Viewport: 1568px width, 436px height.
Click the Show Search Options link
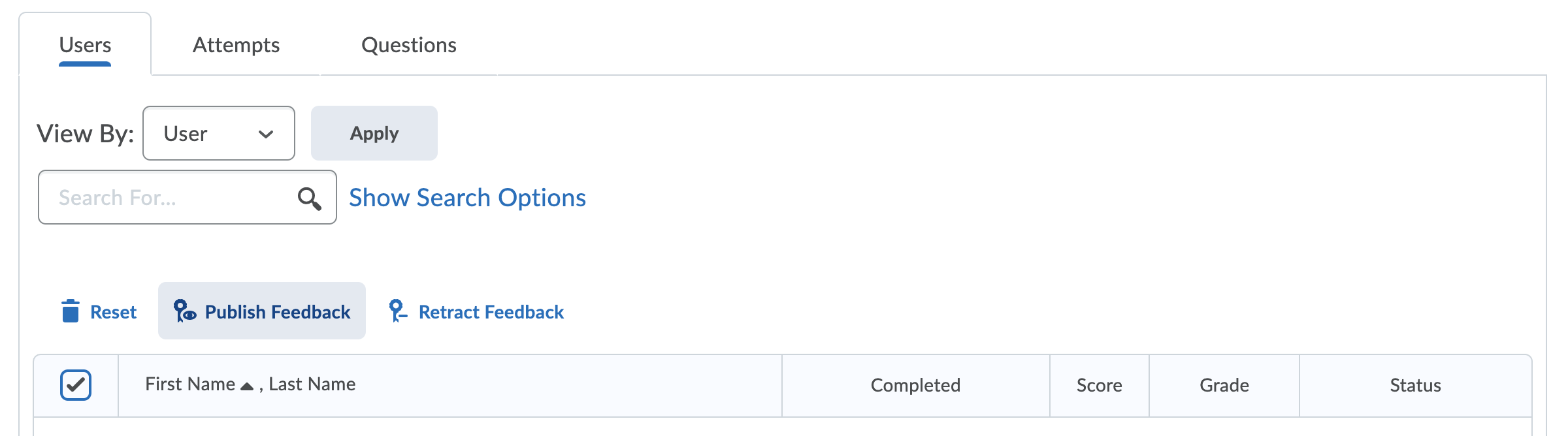[x=467, y=198]
